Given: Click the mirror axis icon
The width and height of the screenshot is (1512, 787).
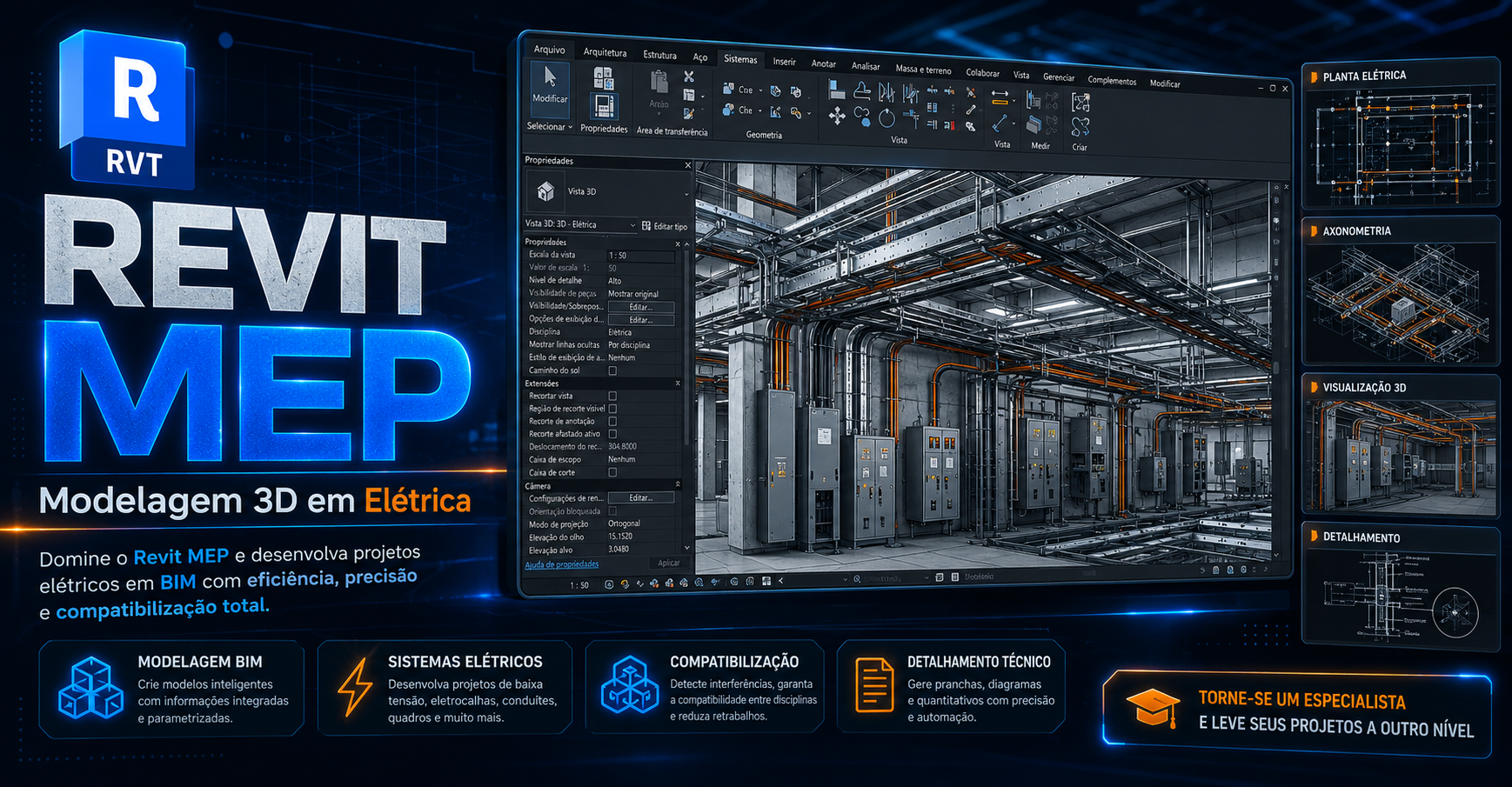Looking at the screenshot, I should 885,90.
